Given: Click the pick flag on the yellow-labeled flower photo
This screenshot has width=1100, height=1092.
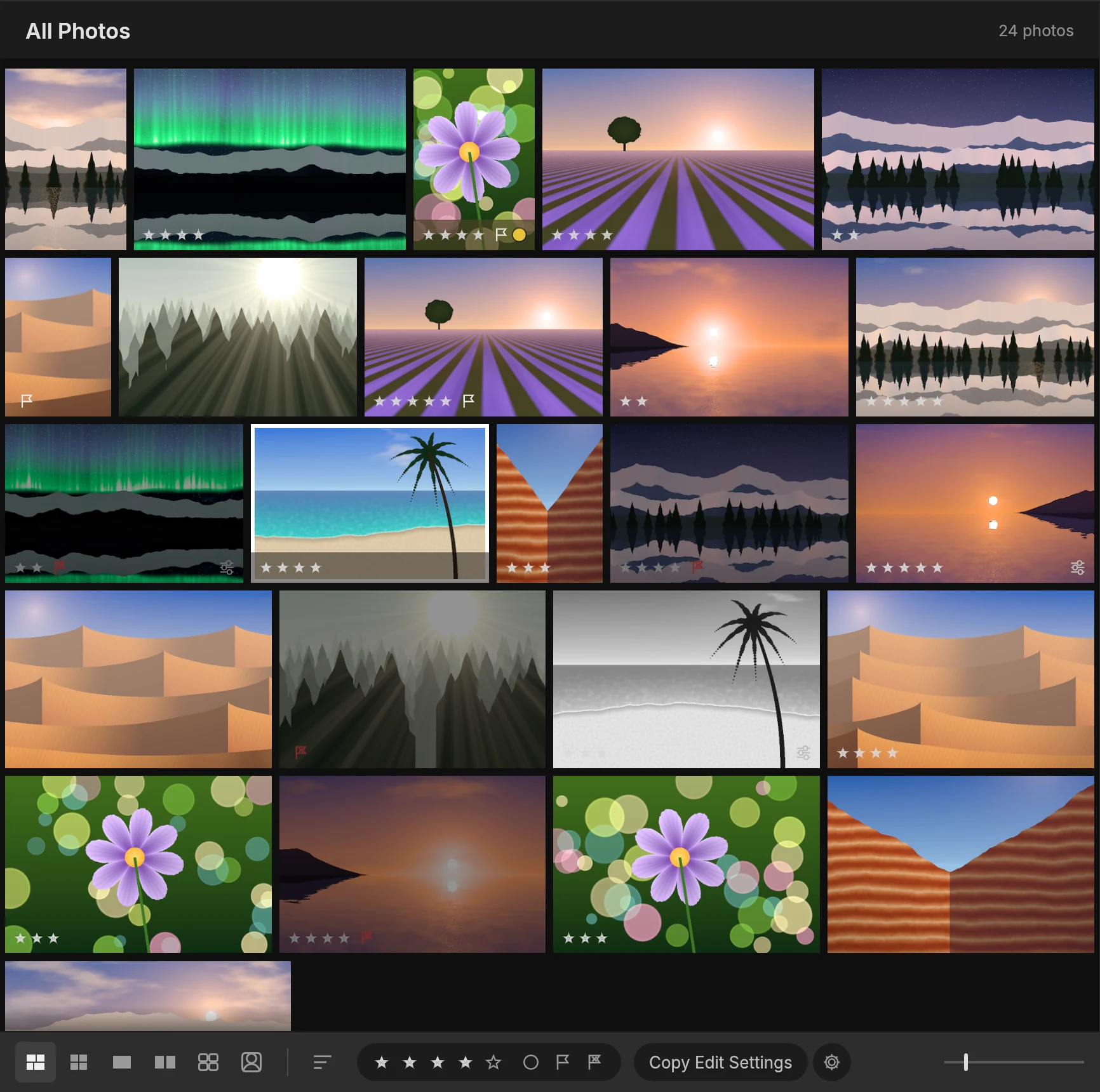Looking at the screenshot, I should coord(501,235).
